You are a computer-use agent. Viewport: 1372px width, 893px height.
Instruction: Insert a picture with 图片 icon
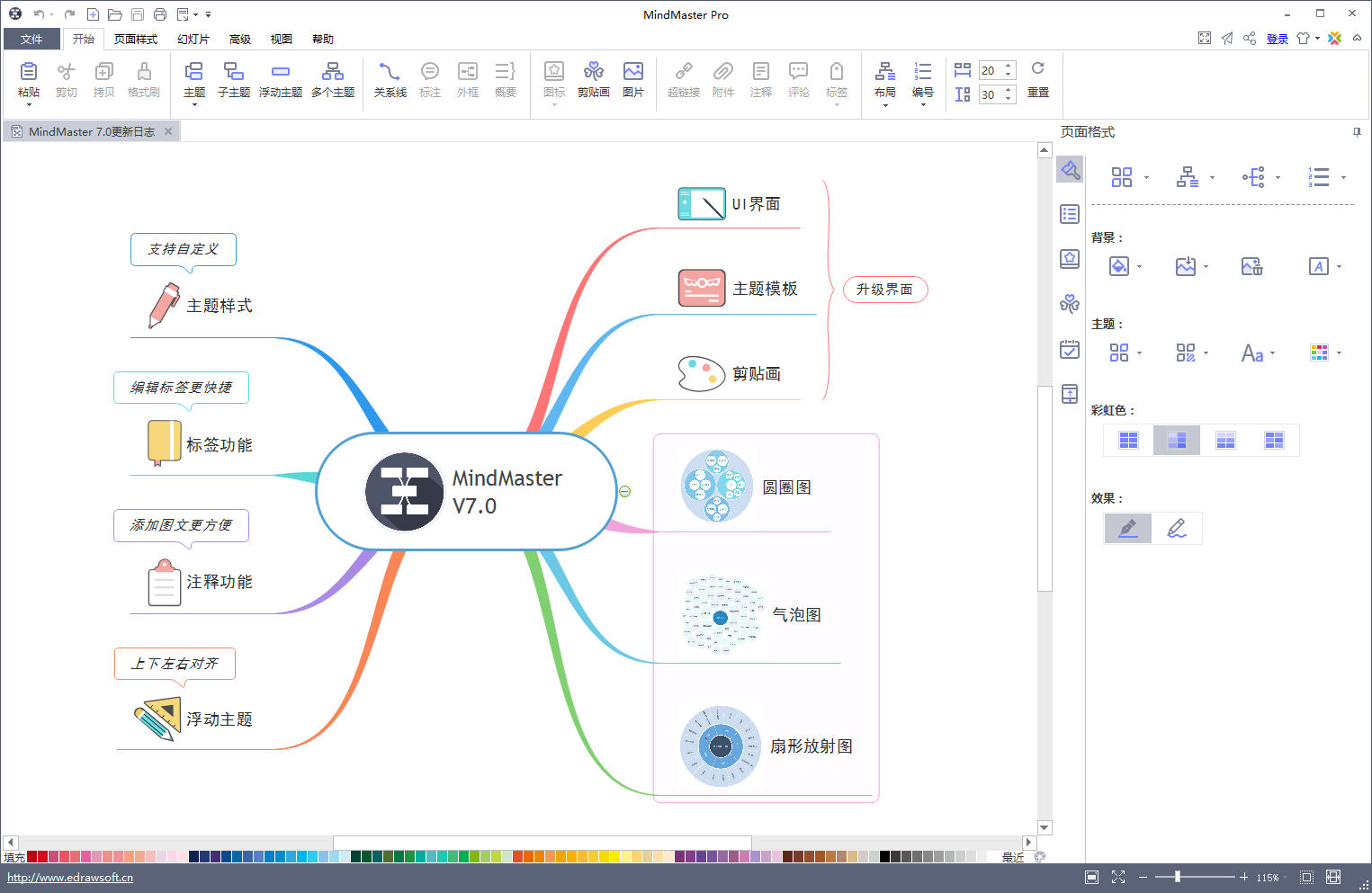633,72
